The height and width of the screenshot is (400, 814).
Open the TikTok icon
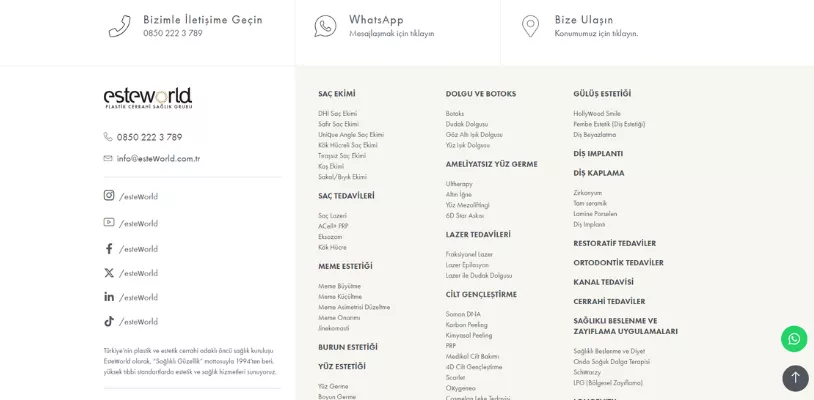109,322
